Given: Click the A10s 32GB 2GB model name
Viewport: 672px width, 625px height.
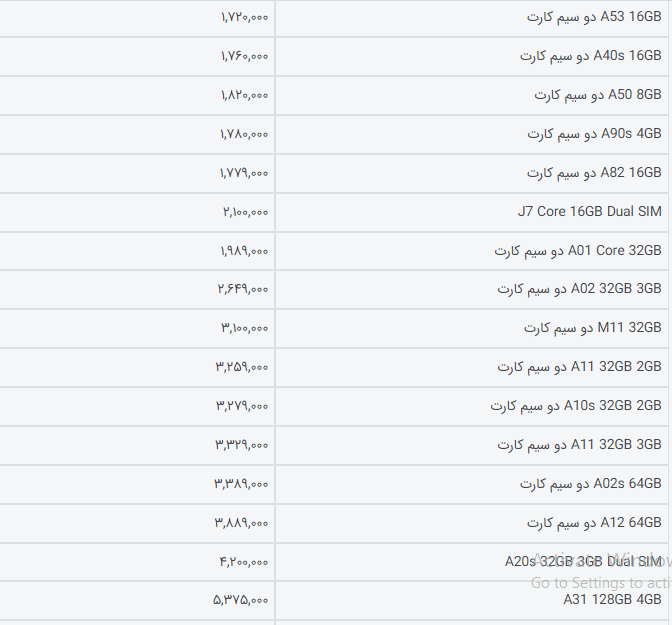Looking at the screenshot, I should coord(576,406).
